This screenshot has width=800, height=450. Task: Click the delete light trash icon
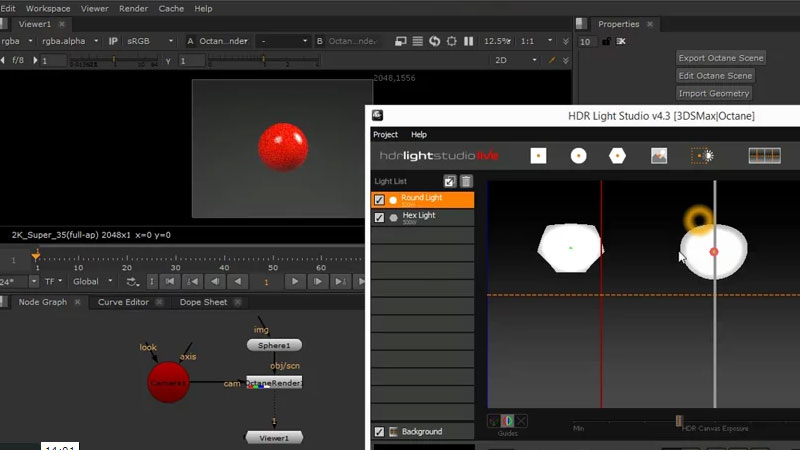[x=466, y=181]
